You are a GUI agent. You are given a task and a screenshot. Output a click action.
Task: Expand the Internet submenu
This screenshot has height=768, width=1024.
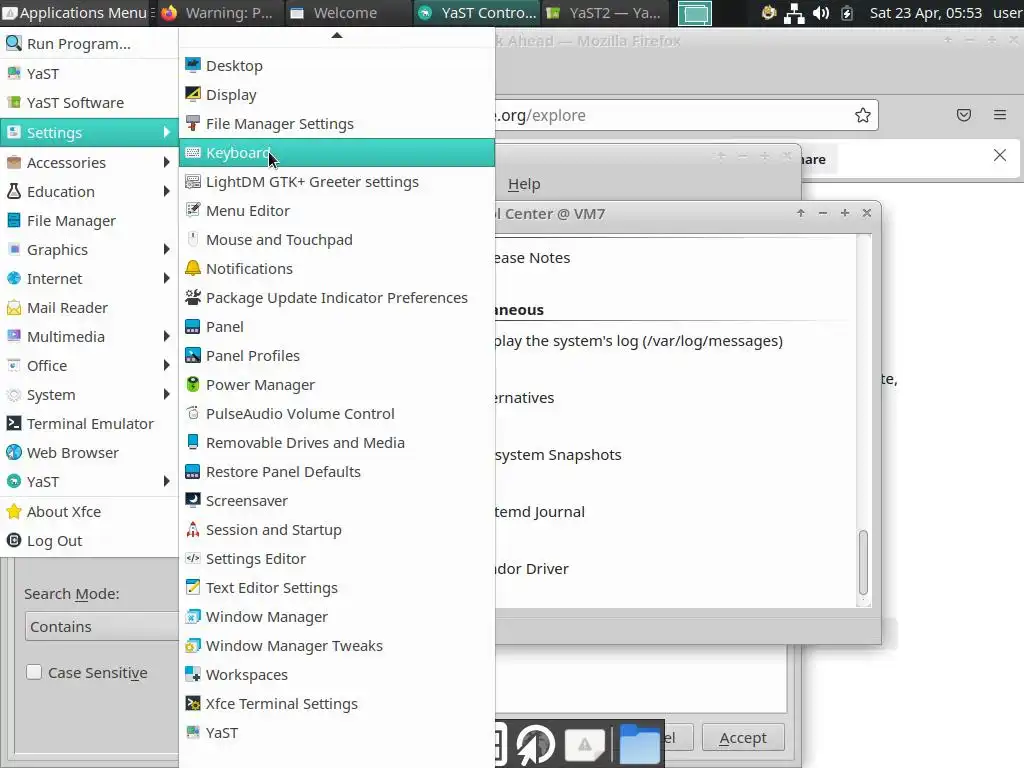[89, 278]
